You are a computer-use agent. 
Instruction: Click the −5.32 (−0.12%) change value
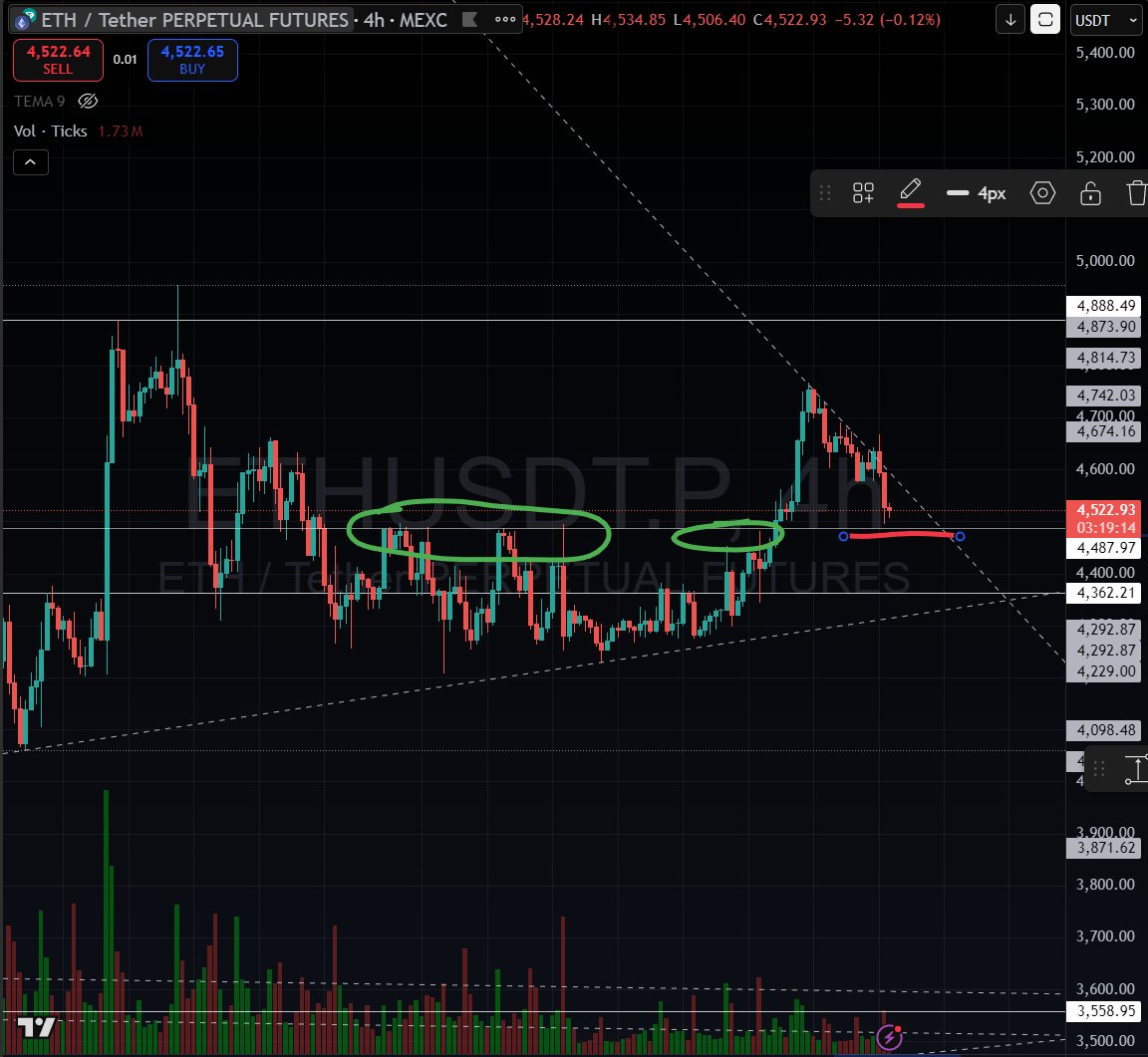tap(887, 20)
